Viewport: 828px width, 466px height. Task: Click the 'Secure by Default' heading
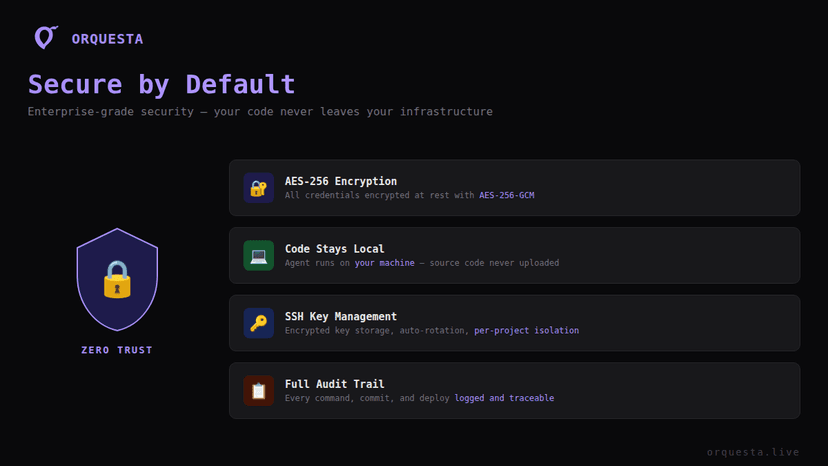(x=161, y=84)
